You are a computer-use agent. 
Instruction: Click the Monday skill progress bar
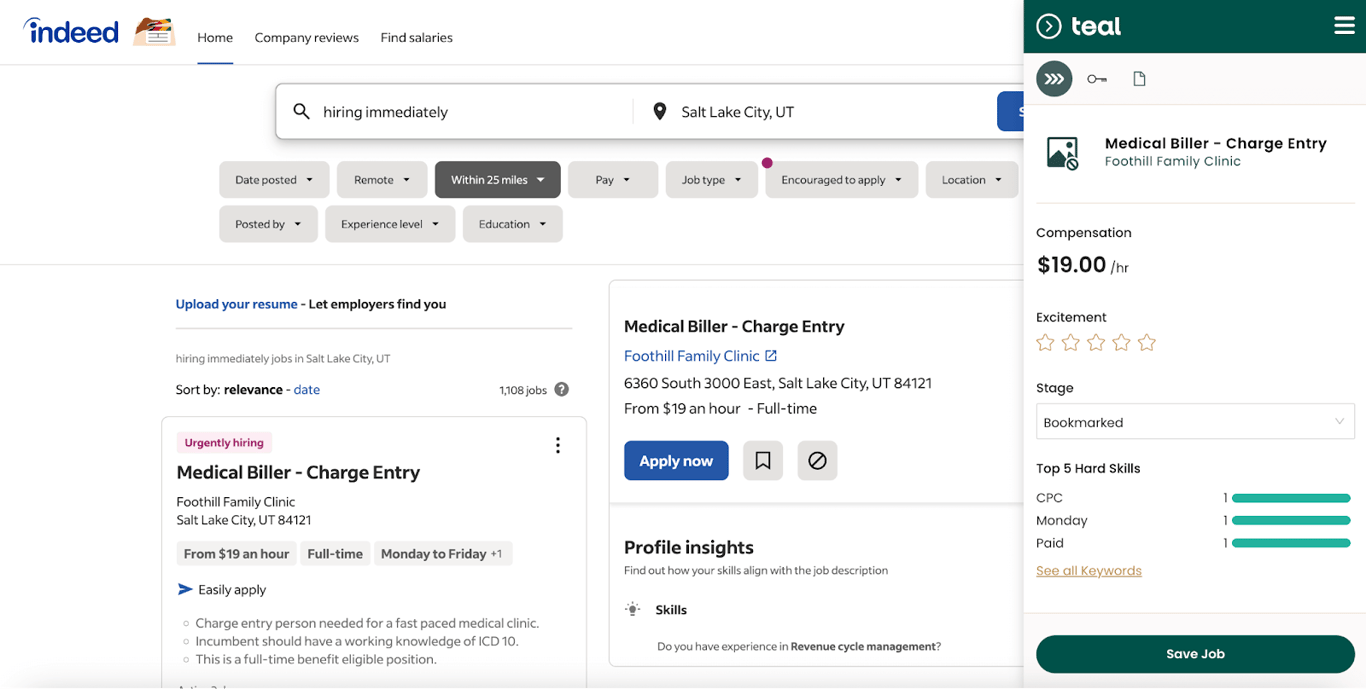coord(1291,521)
